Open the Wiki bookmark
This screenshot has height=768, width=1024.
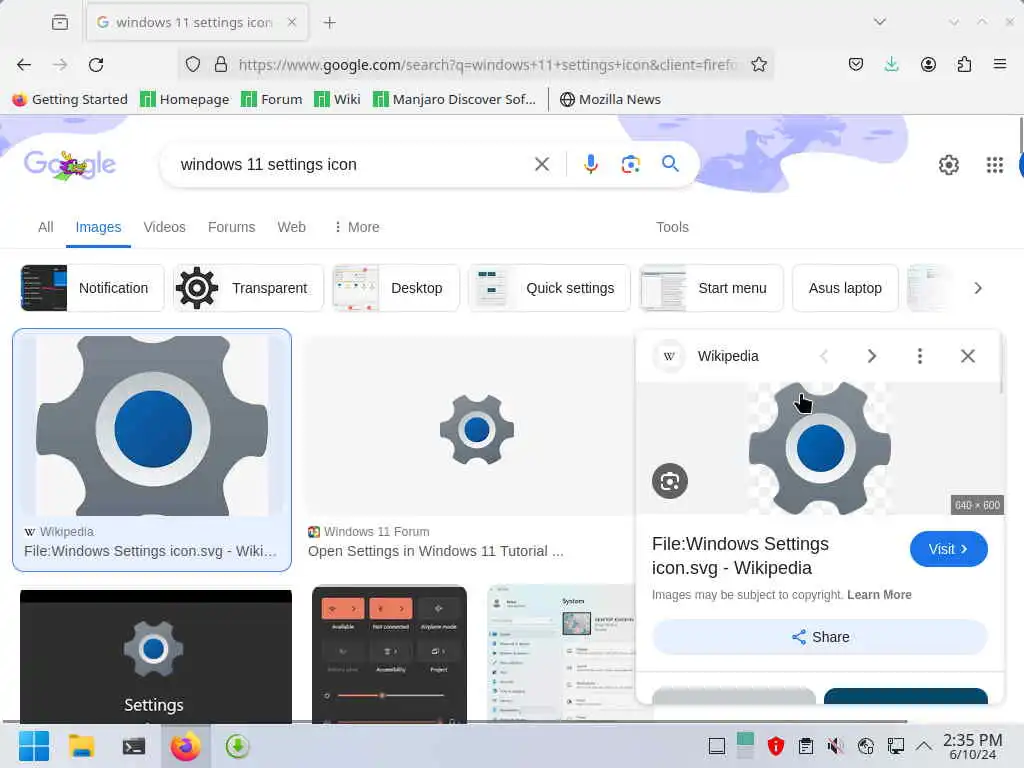click(x=337, y=99)
